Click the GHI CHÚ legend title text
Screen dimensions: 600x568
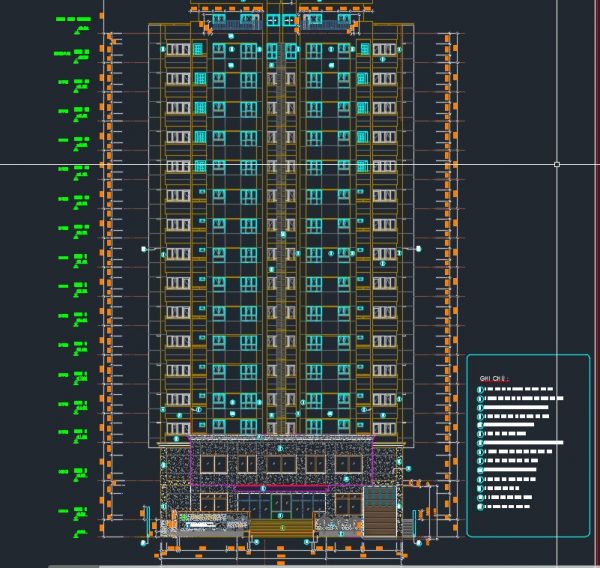(x=494, y=379)
